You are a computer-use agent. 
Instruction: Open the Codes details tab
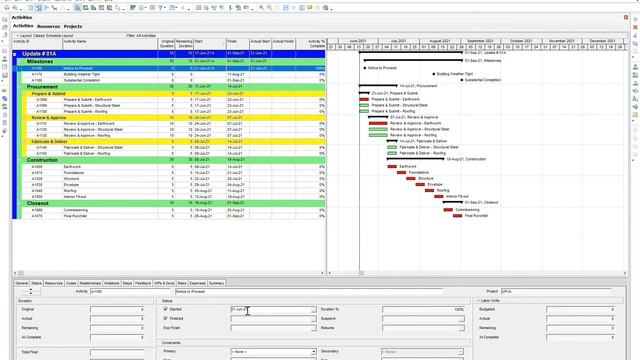click(x=71, y=283)
